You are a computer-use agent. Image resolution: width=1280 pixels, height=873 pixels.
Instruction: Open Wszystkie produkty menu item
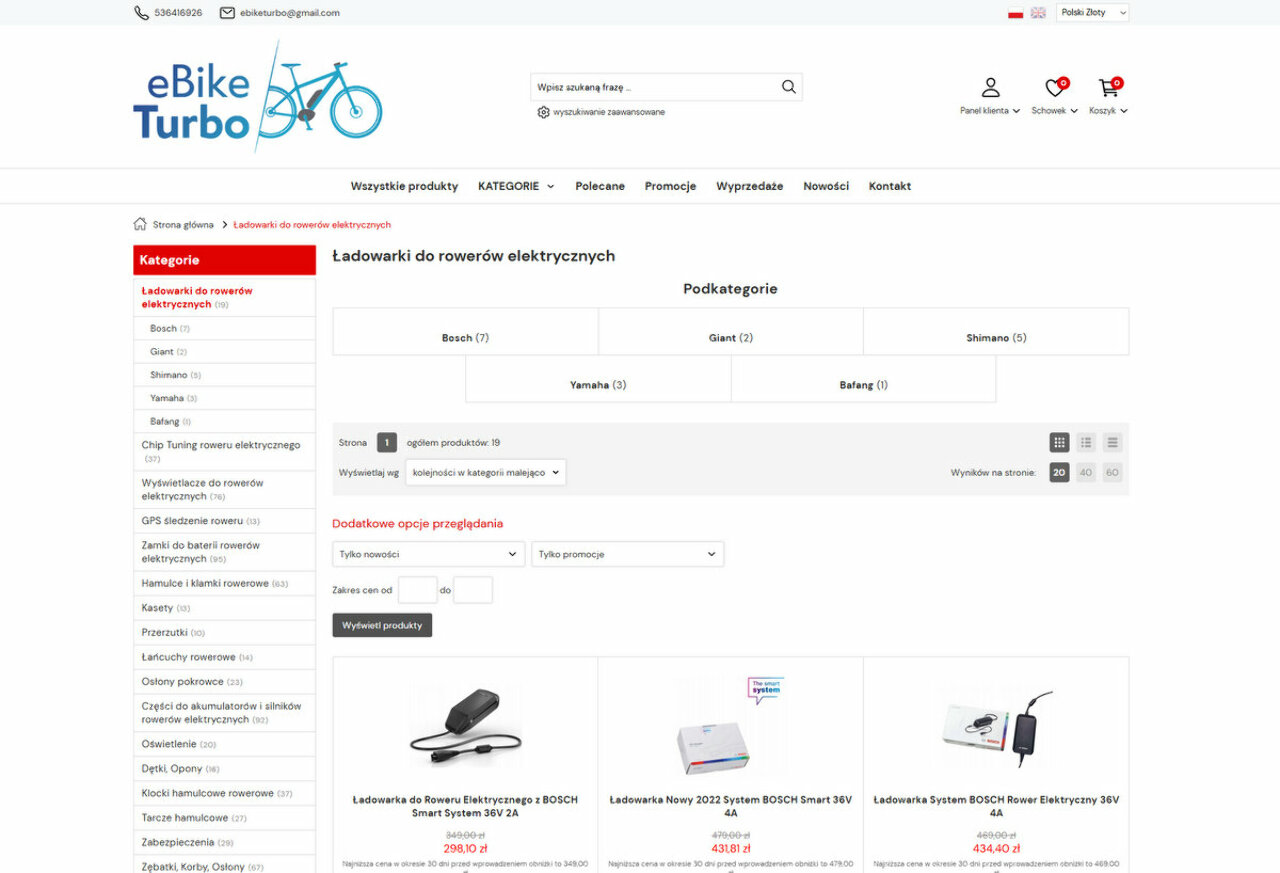pyautogui.click(x=404, y=186)
